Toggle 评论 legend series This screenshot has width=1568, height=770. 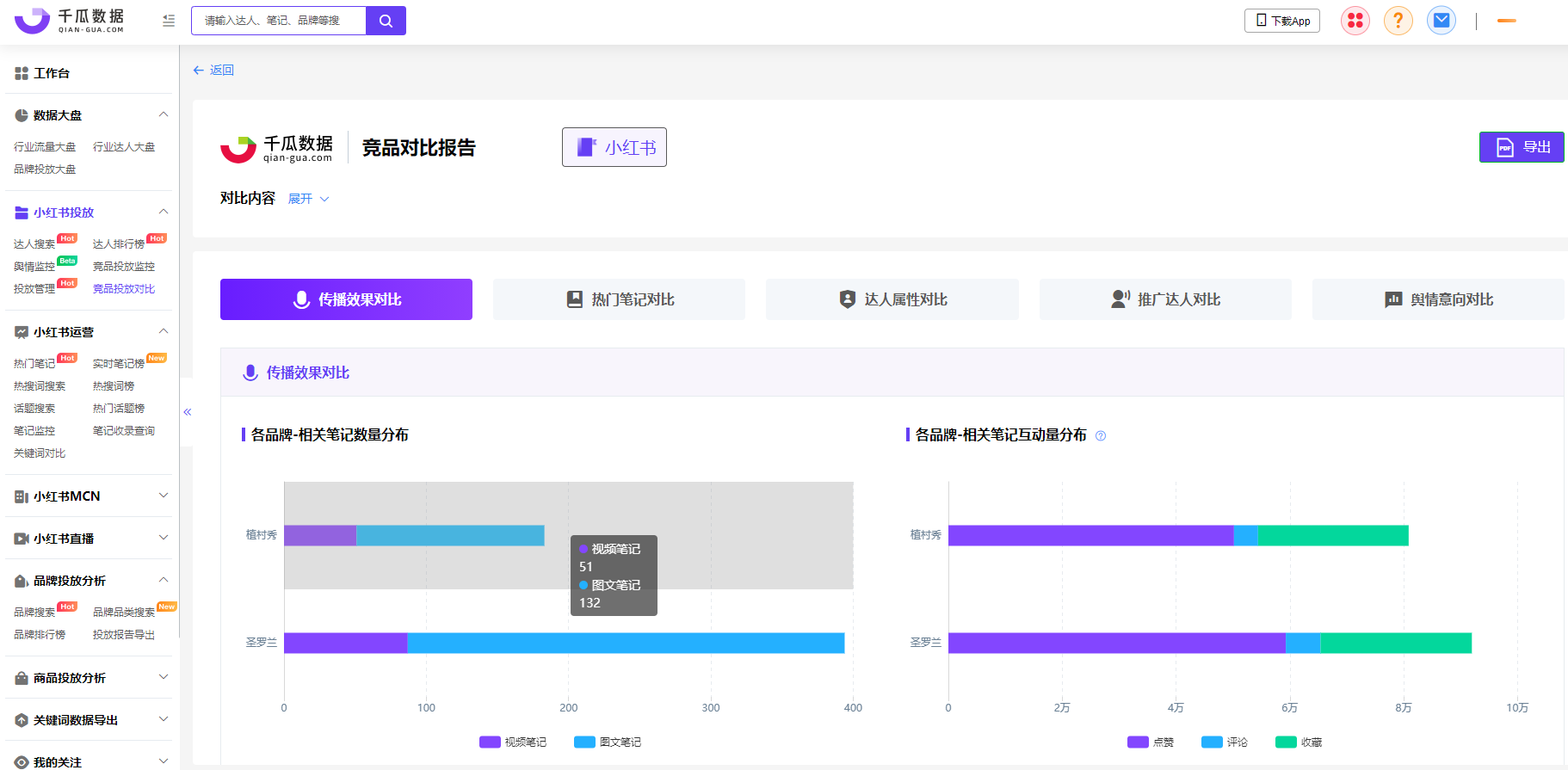[x=1225, y=742]
